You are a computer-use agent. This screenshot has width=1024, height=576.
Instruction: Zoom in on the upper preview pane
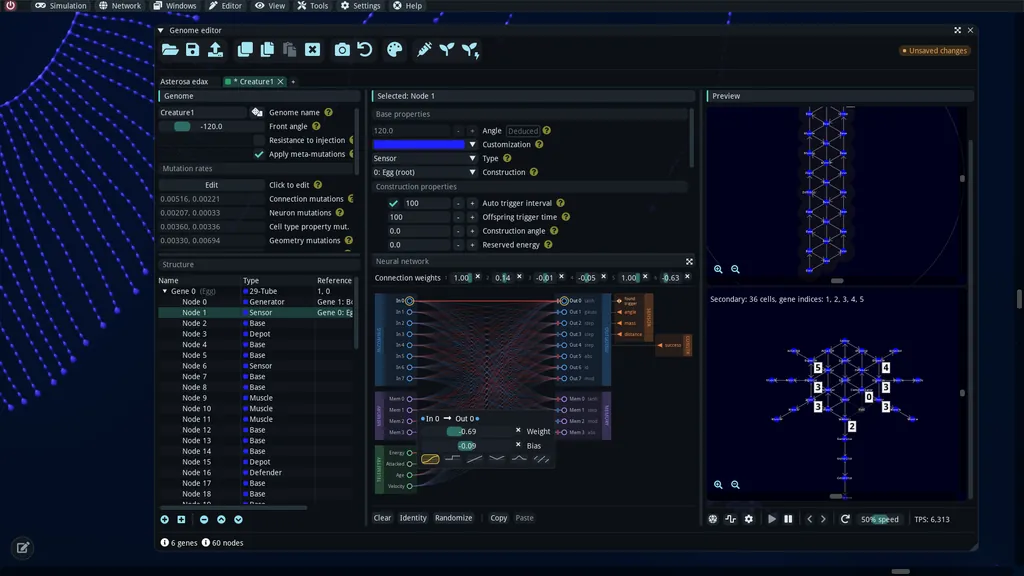tap(718, 269)
